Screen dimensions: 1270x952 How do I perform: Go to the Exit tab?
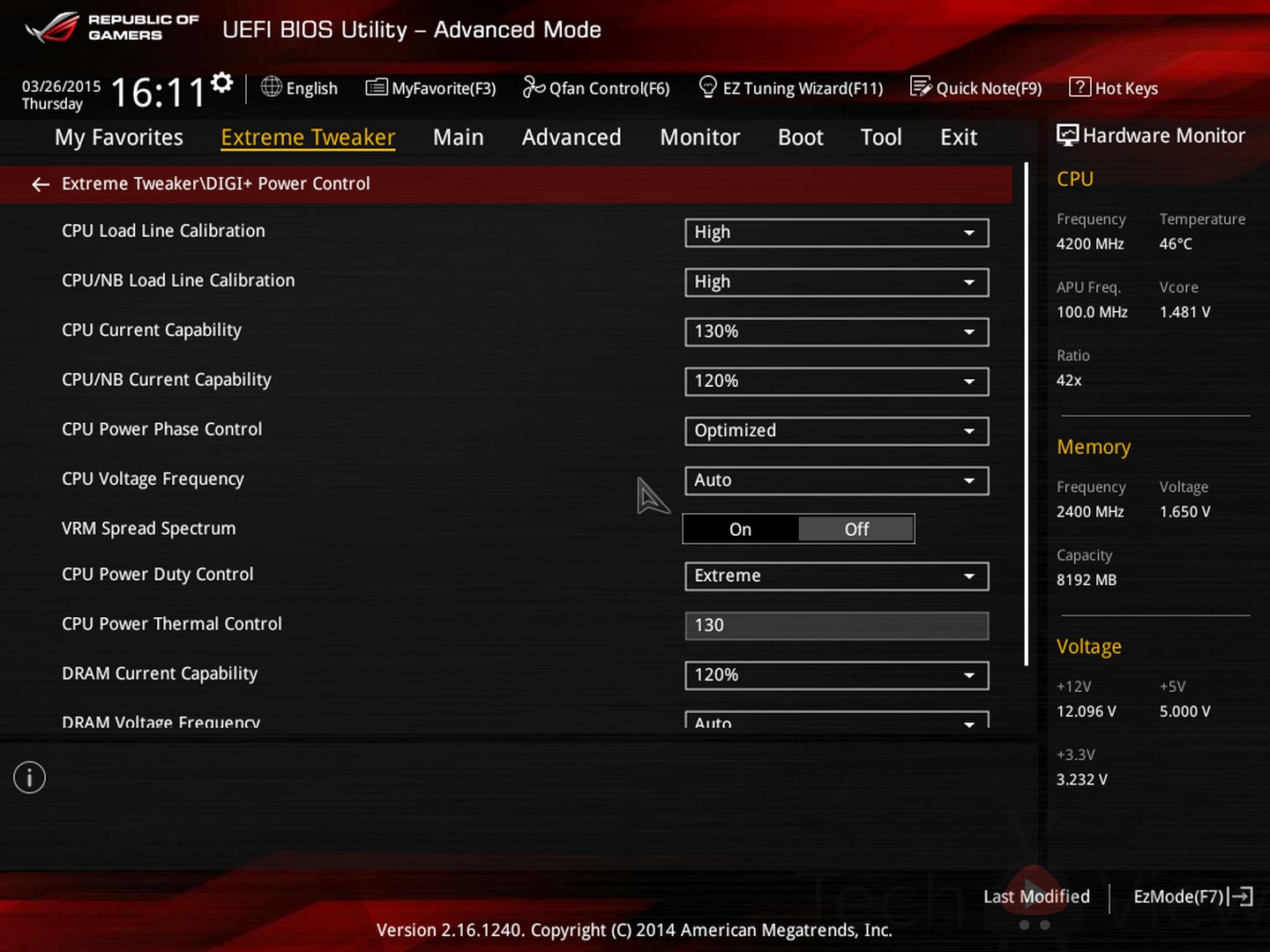pos(959,138)
